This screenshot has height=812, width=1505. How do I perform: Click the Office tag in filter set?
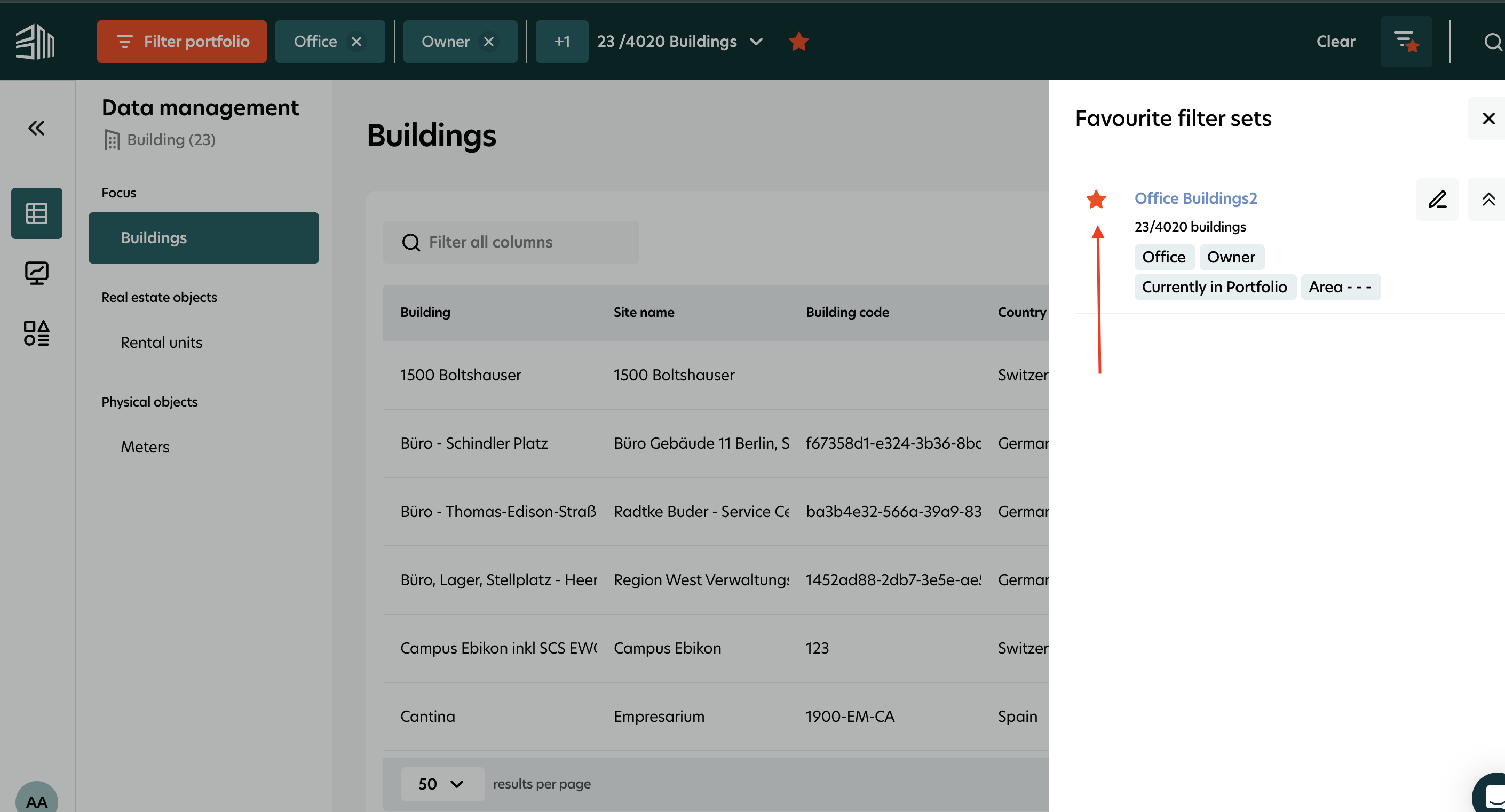click(x=1164, y=257)
